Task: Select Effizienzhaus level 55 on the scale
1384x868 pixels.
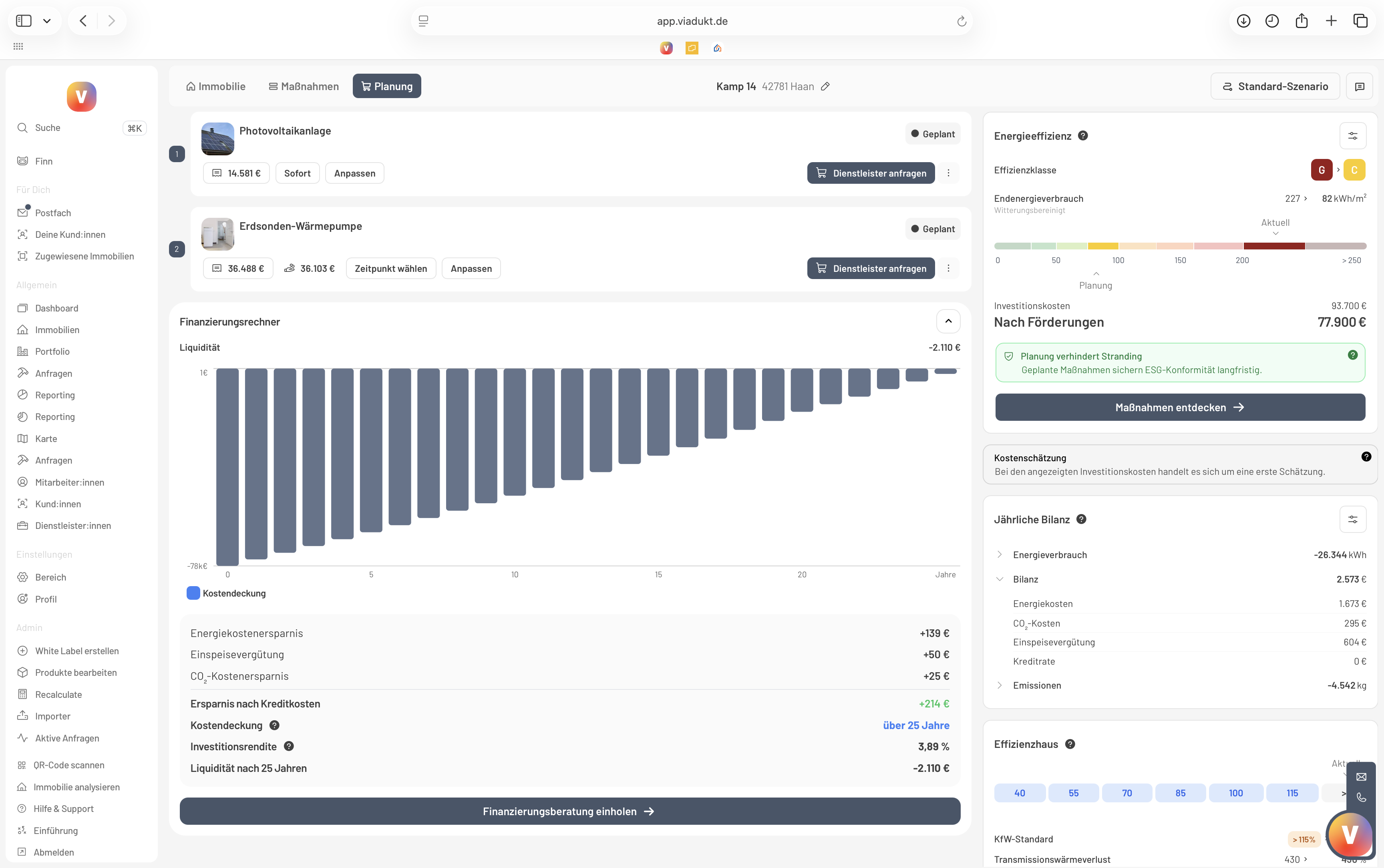Action: coord(1073,793)
